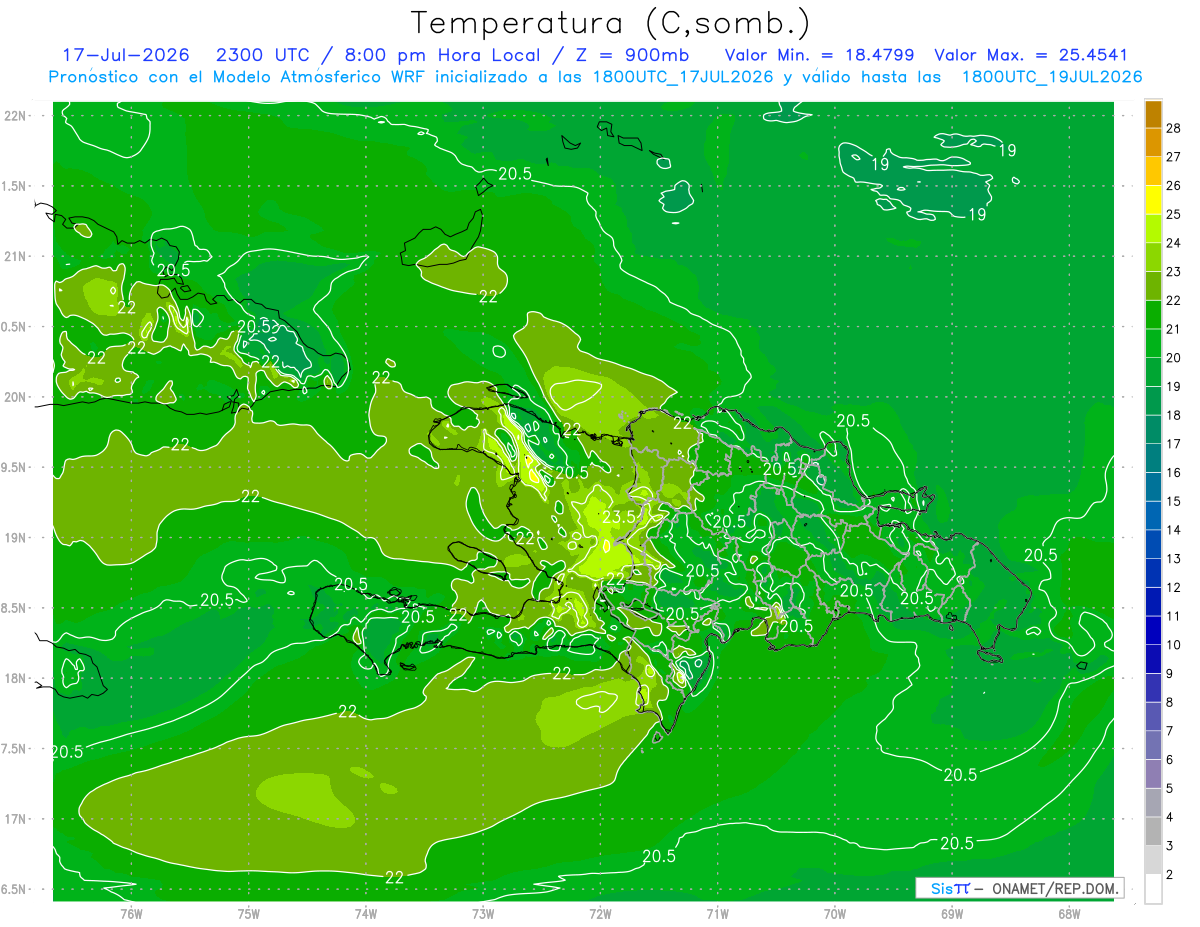
Task: Click the '73W' longitude label
Action: point(482,913)
